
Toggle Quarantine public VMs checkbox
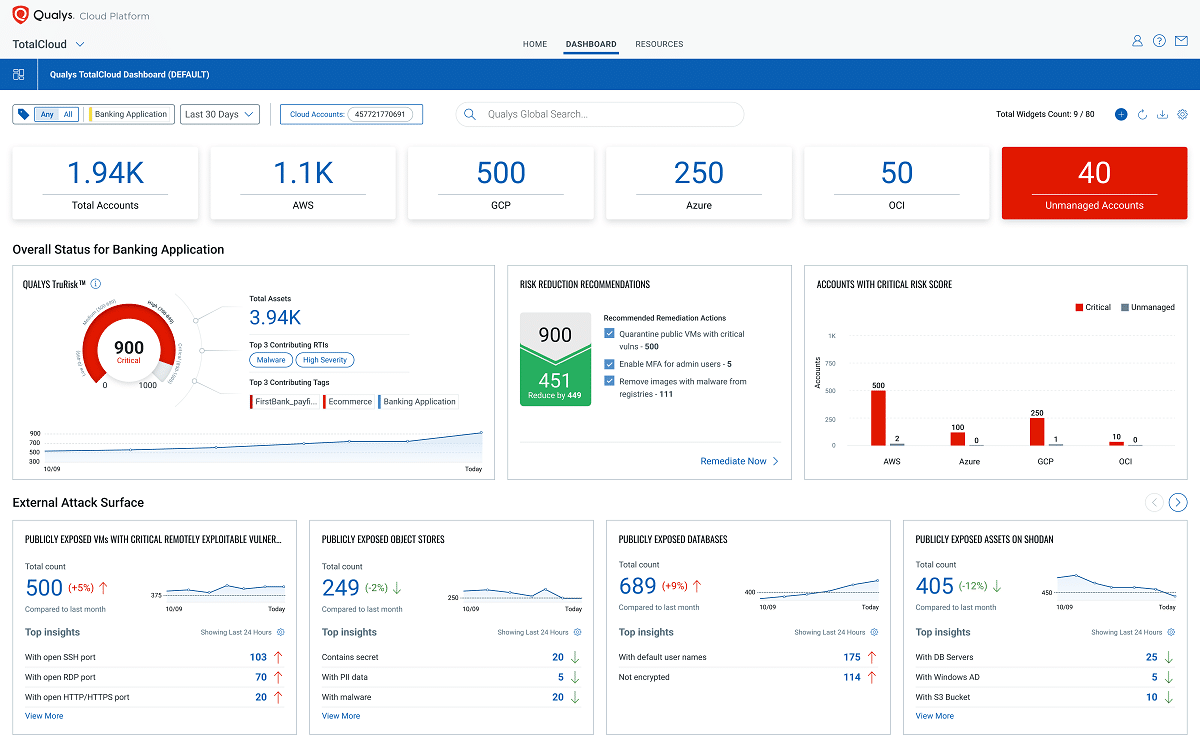[610, 334]
